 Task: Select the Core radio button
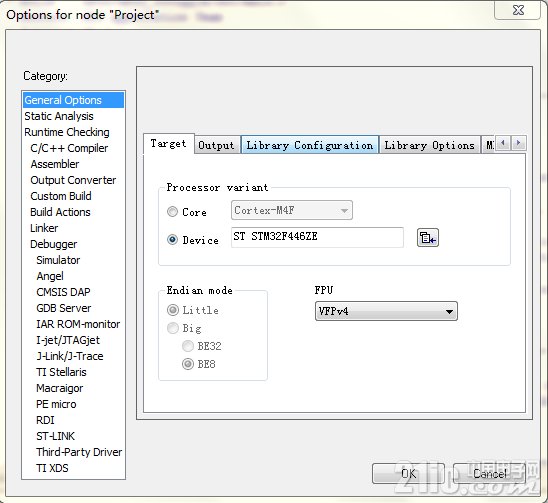(172, 211)
